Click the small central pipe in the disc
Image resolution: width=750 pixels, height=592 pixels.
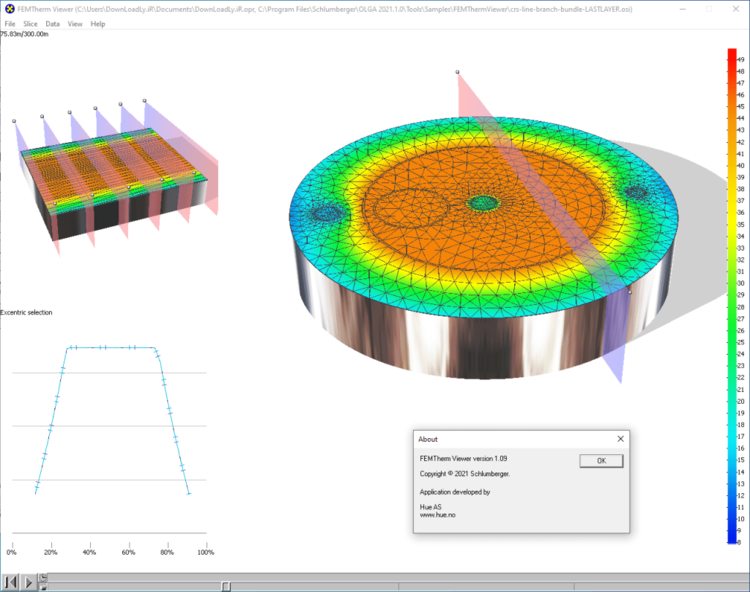485,203
